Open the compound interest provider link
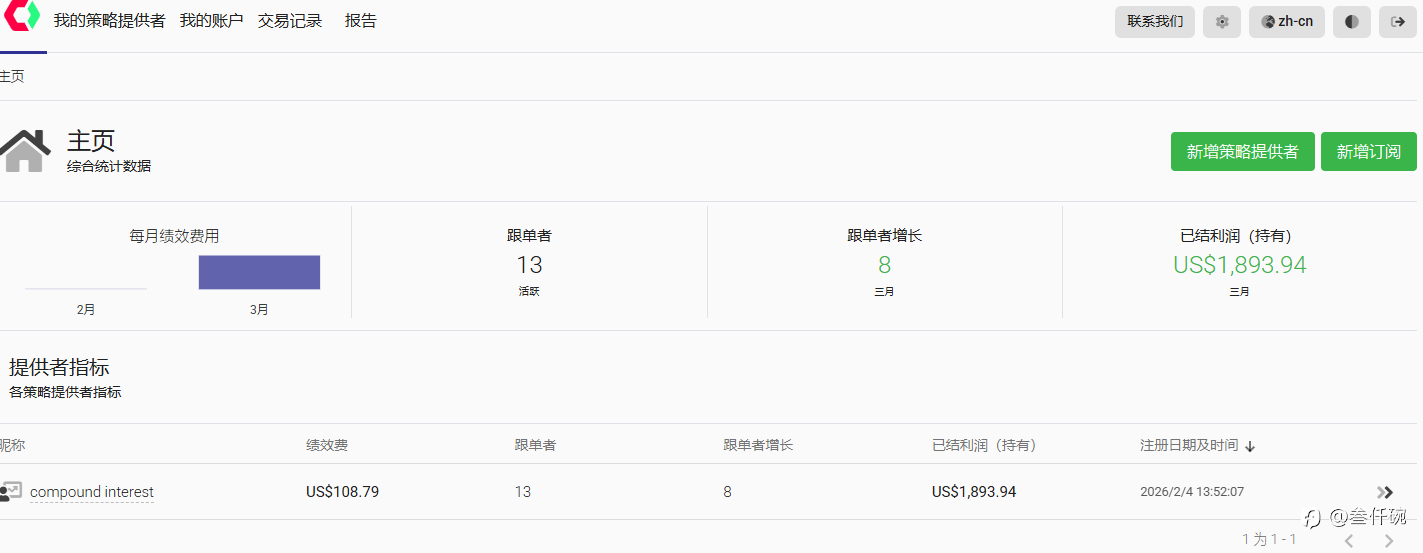This screenshot has width=1423, height=553. pos(92,492)
